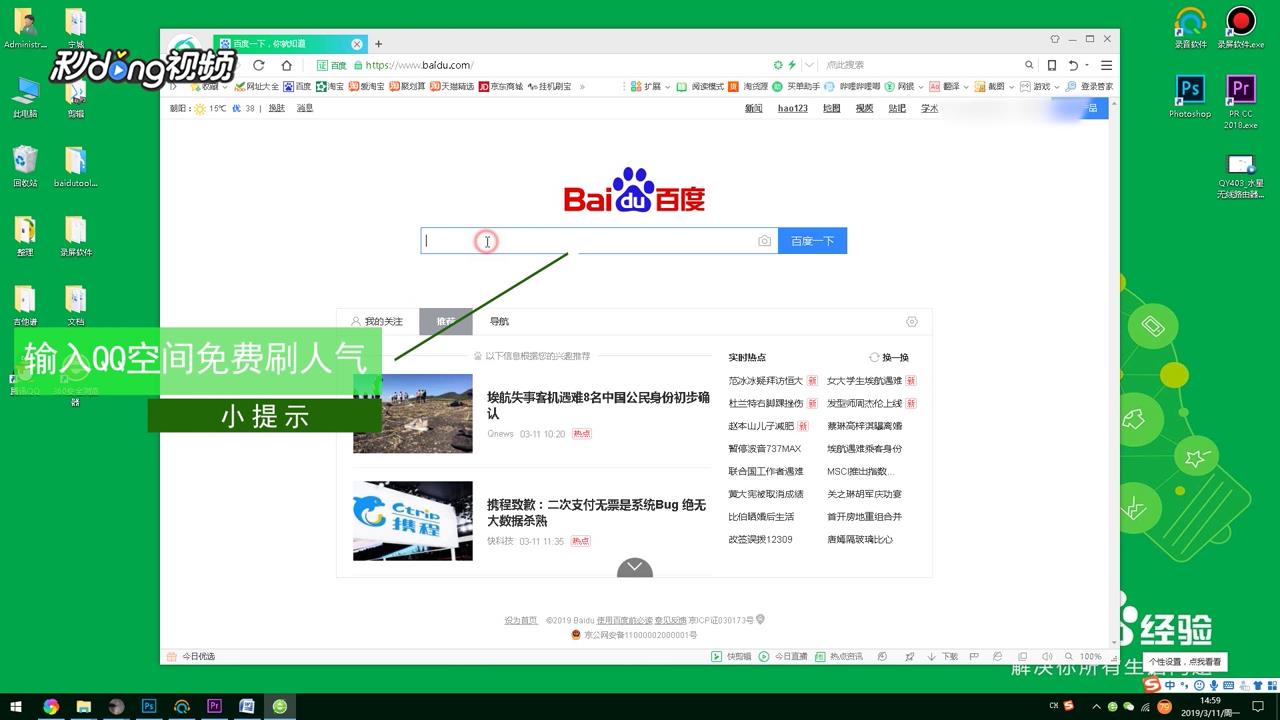Open the 游戏 games dropdown
Image resolution: width=1280 pixels, height=720 pixels.
(1040, 87)
